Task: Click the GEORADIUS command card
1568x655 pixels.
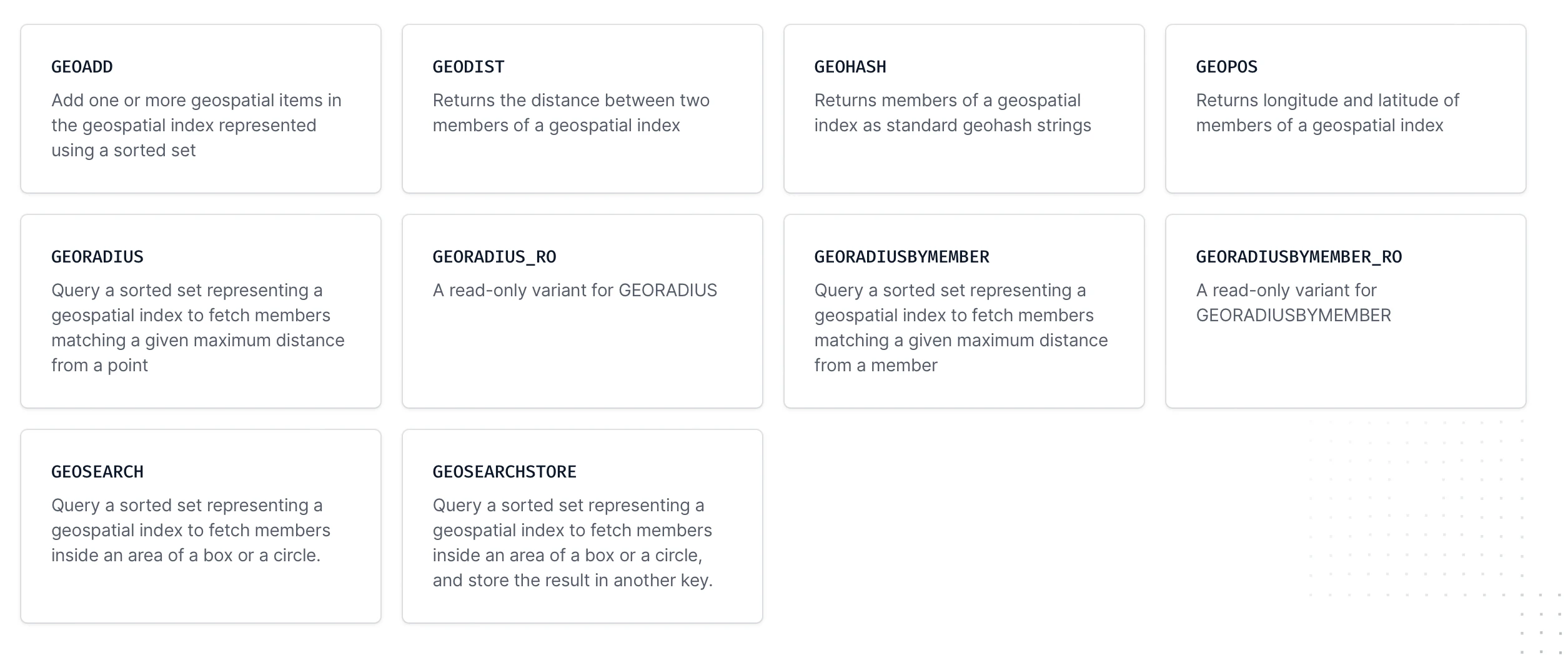Action: click(x=201, y=311)
